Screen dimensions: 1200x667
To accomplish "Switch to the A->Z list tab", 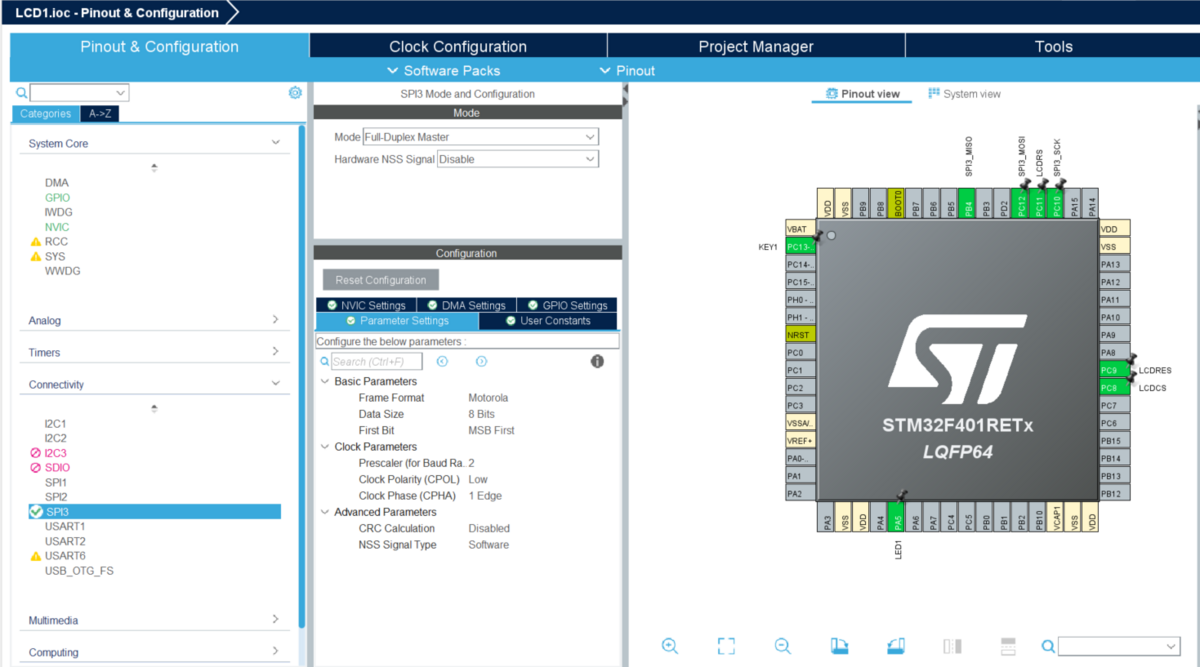I will [100, 114].
